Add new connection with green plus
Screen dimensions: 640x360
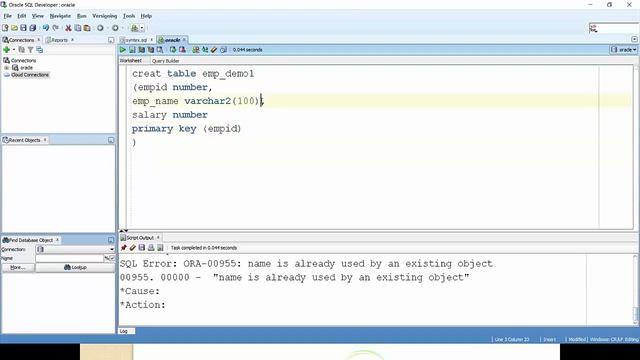tap(6, 50)
